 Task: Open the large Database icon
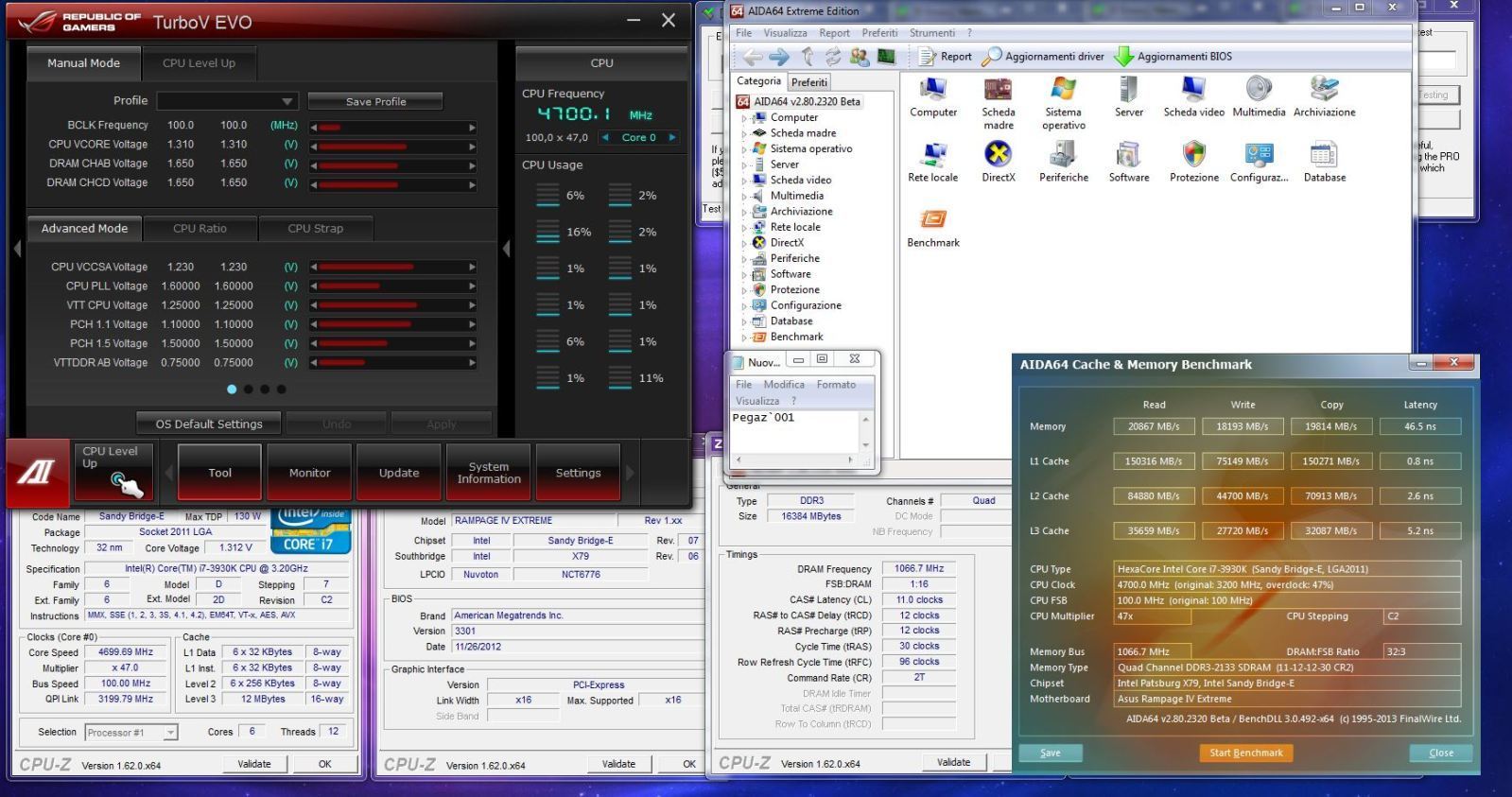[x=1325, y=163]
